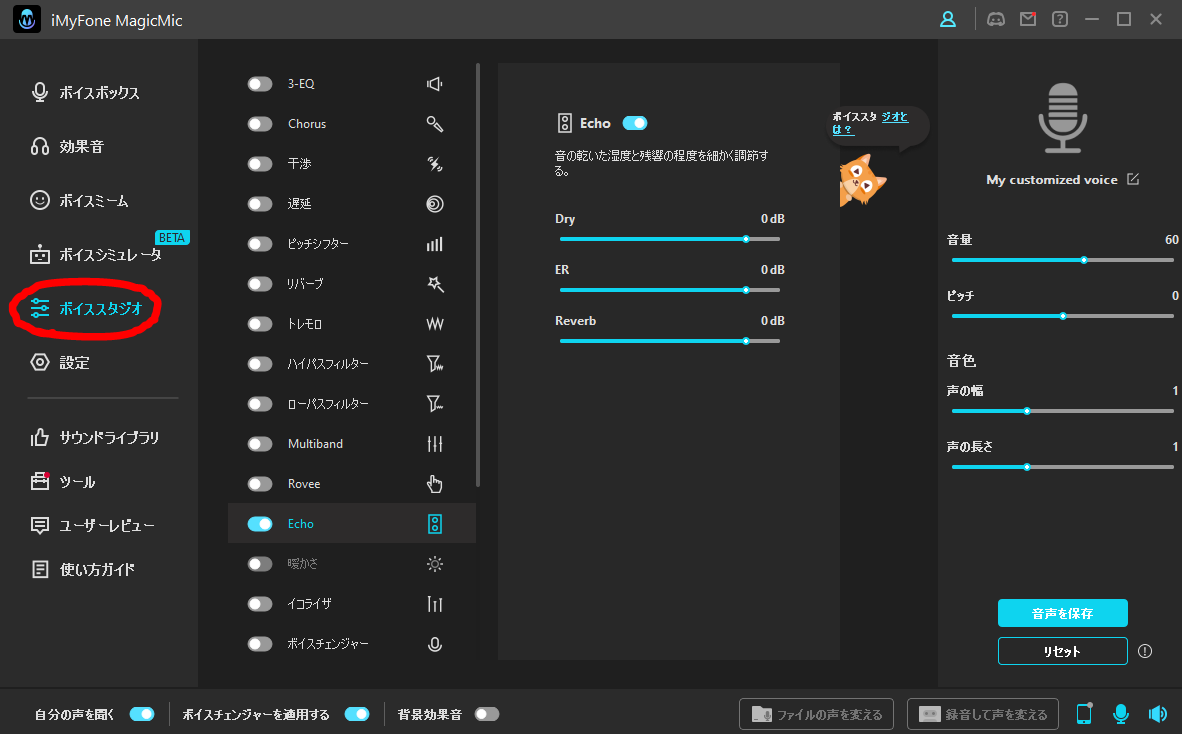Enable the Chorus effect toggle
The image size is (1182, 734).
coord(260,124)
